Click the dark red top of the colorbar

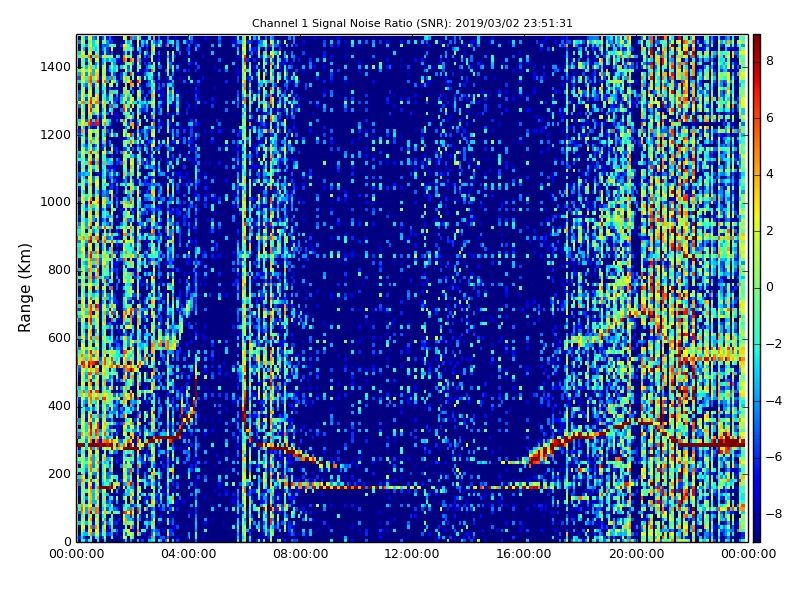tap(757, 43)
